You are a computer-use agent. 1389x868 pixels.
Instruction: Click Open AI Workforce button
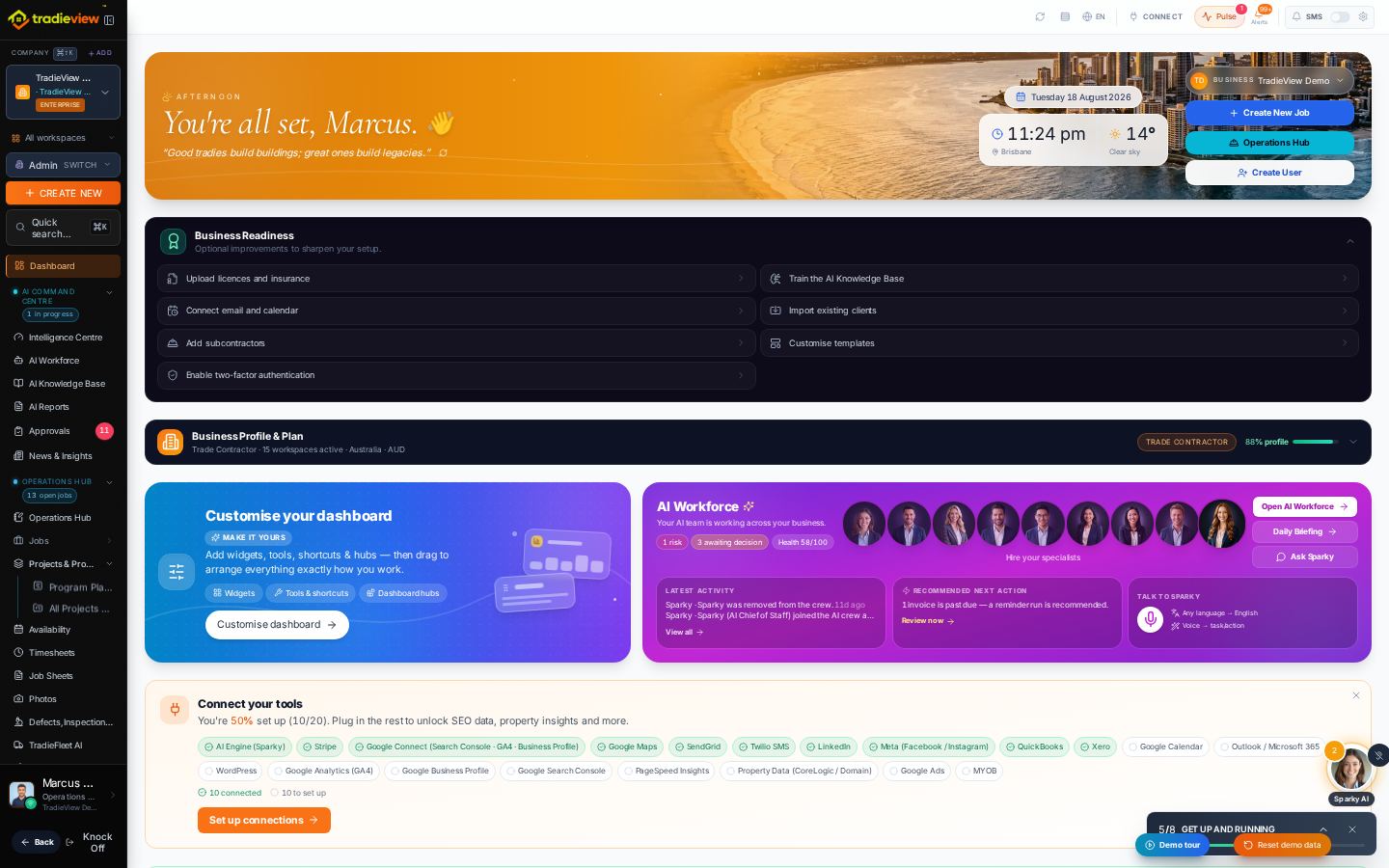1304,506
